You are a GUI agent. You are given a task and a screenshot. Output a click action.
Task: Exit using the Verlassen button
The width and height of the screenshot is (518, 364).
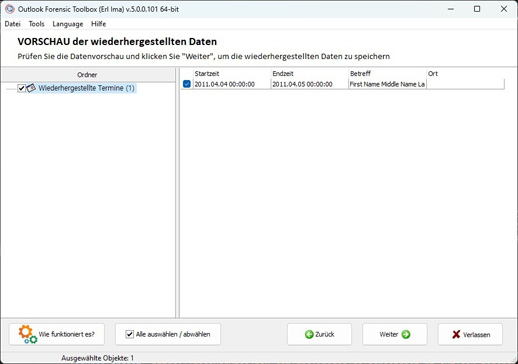(x=470, y=334)
